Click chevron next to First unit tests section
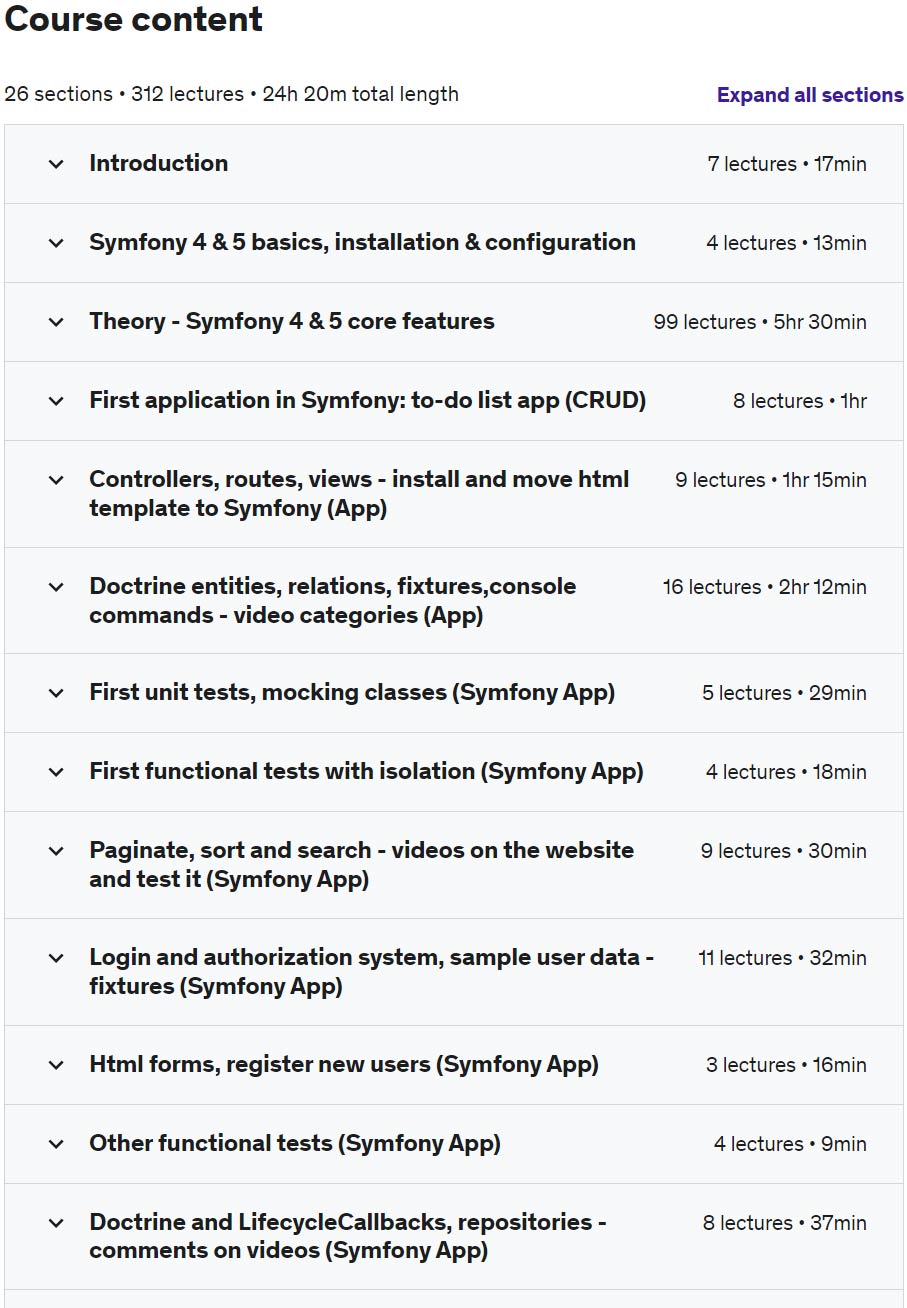 click(x=56, y=693)
